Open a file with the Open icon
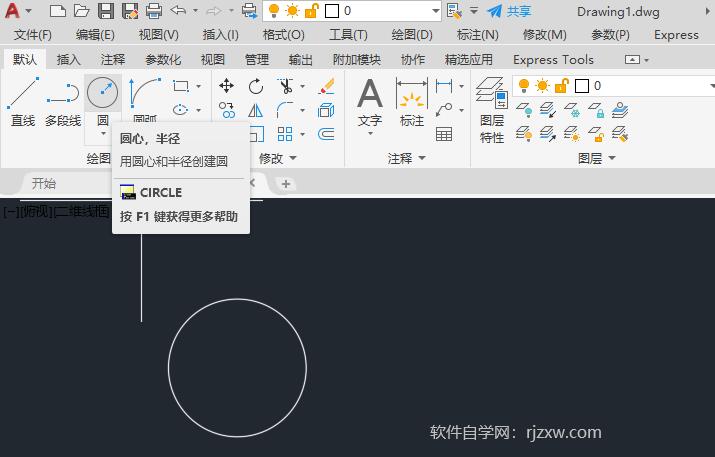715x457 pixels. coord(82,10)
